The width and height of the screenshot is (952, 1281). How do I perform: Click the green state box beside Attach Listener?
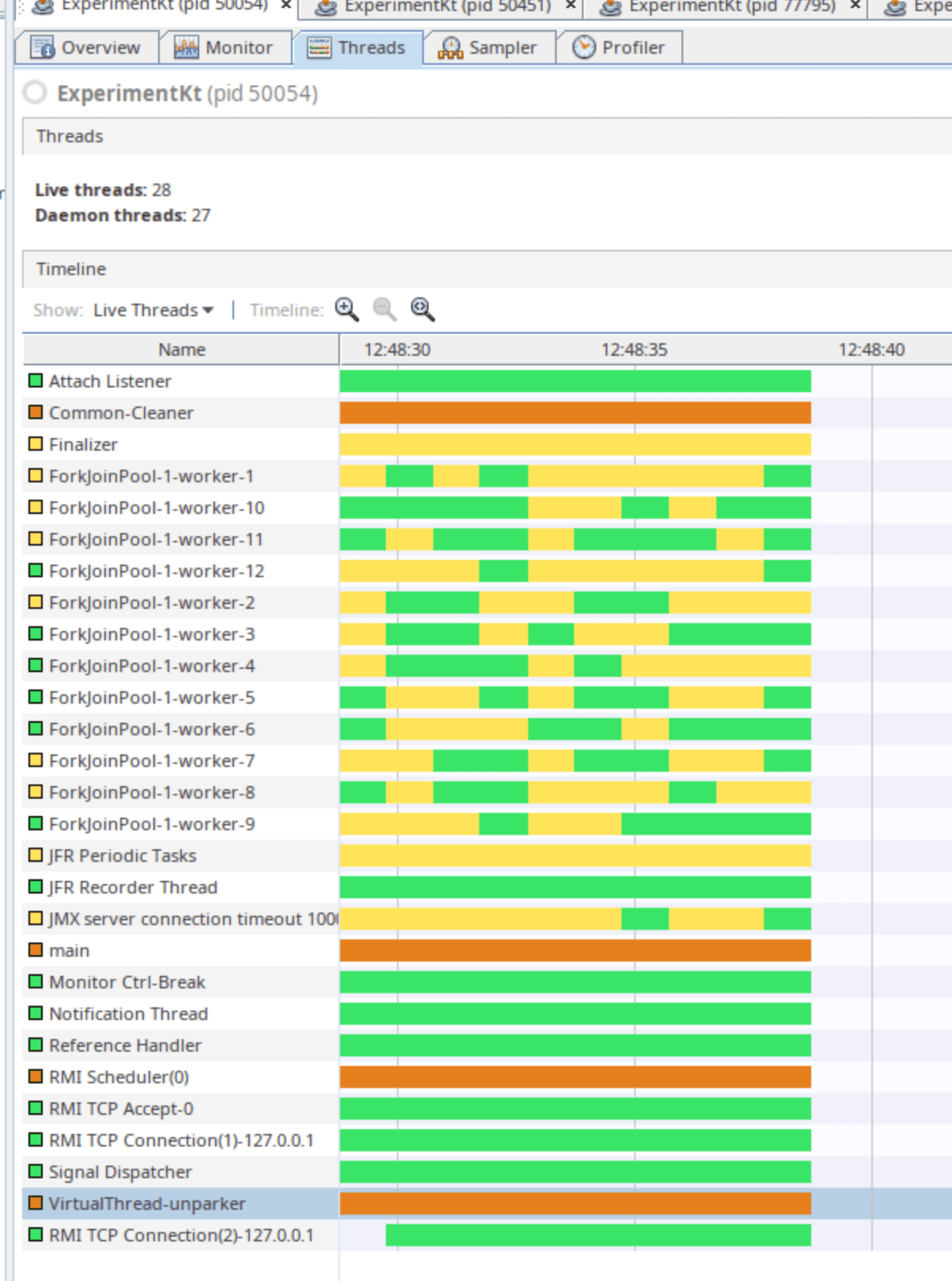click(36, 380)
